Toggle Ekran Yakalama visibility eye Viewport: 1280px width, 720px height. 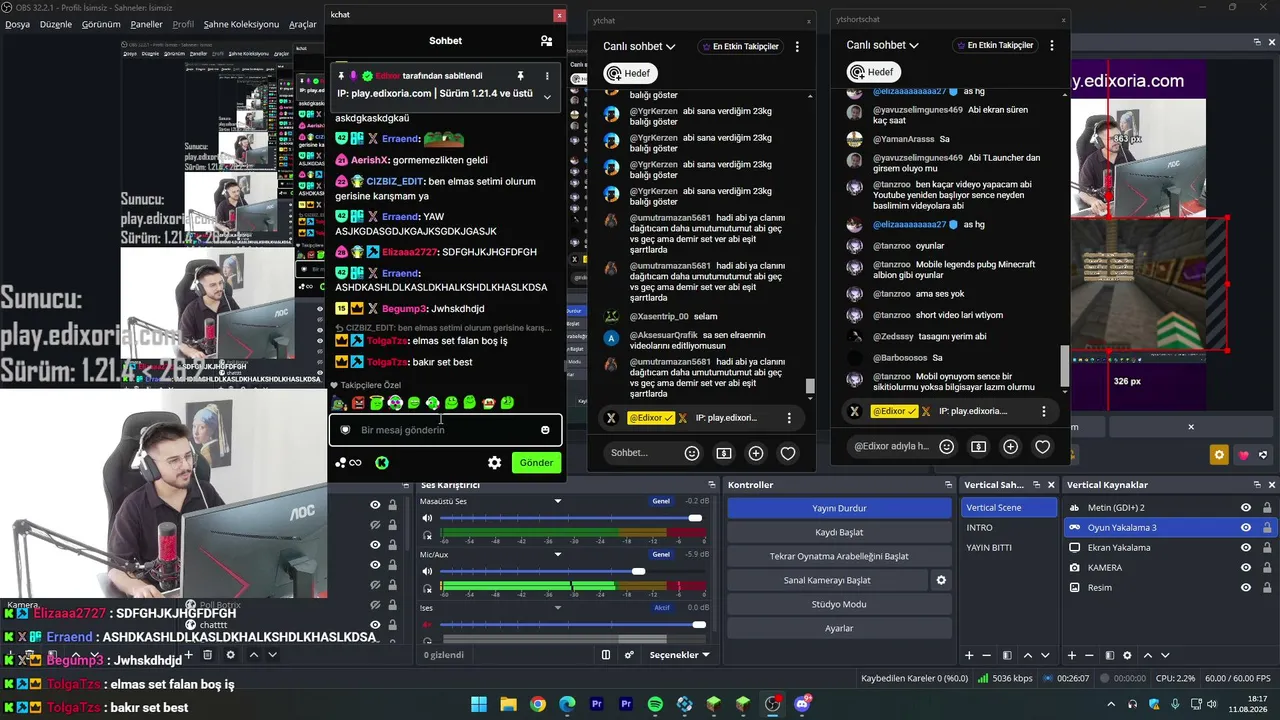coord(1246,547)
